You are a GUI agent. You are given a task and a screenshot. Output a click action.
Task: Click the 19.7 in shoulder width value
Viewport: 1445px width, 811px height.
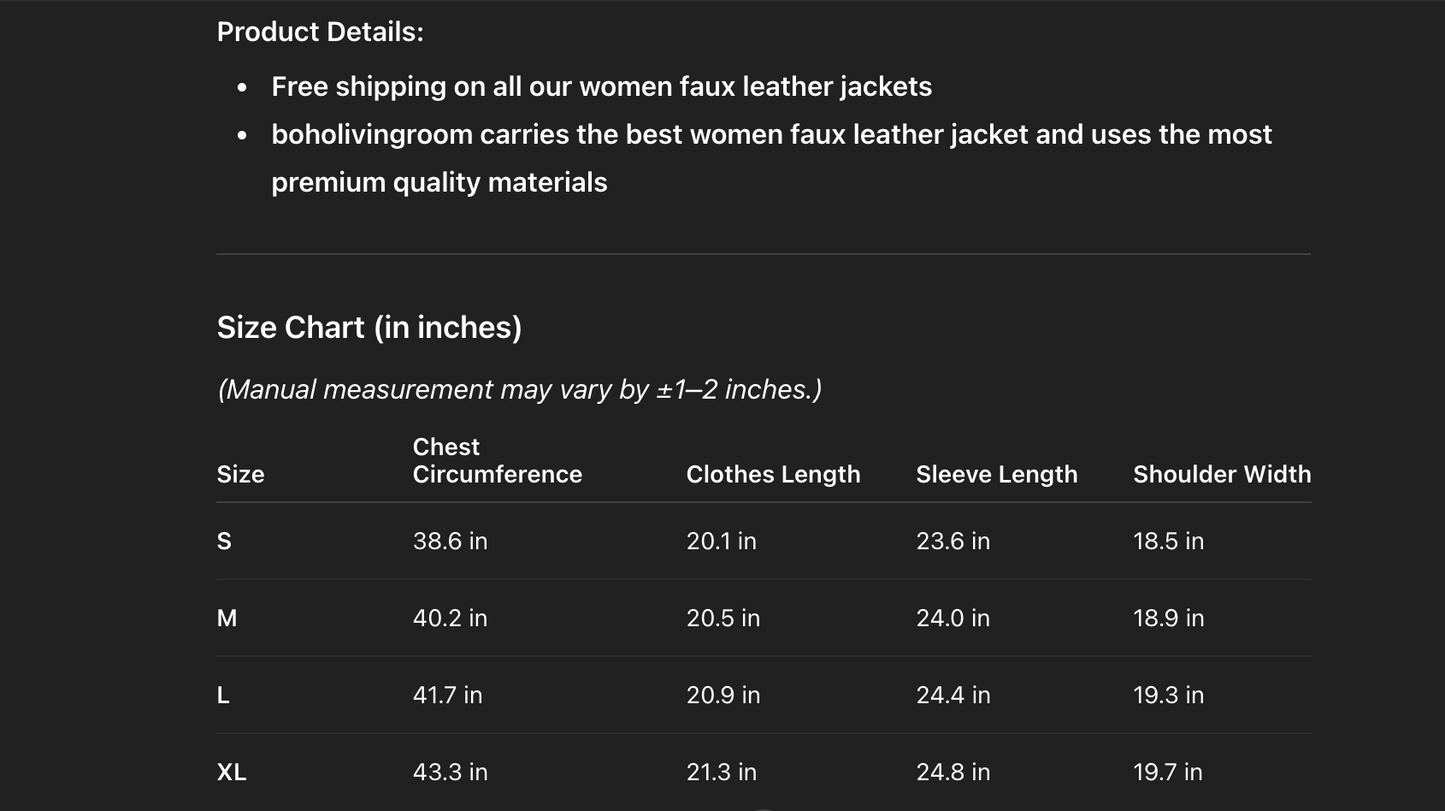pyautogui.click(x=1168, y=772)
